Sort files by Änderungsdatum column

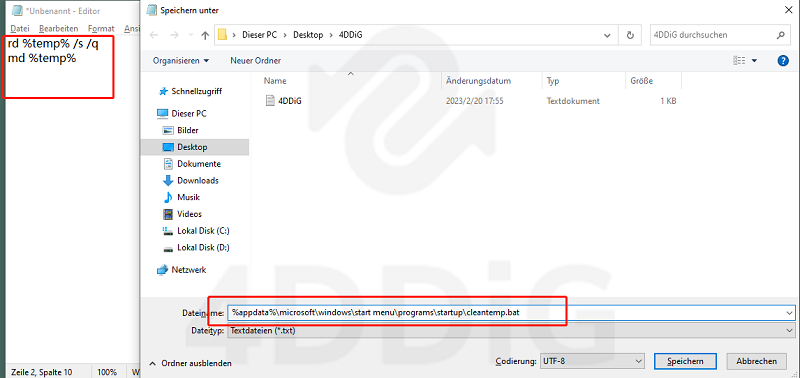(x=478, y=81)
